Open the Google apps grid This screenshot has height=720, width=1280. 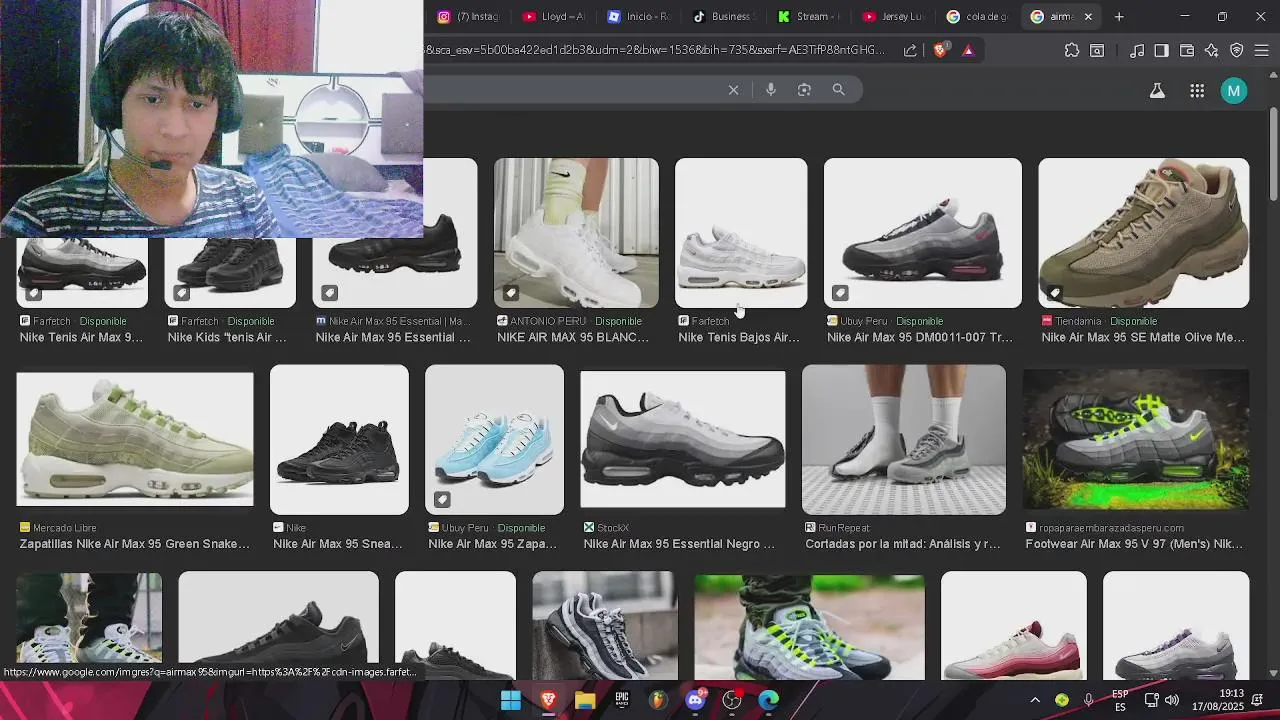point(1196,91)
